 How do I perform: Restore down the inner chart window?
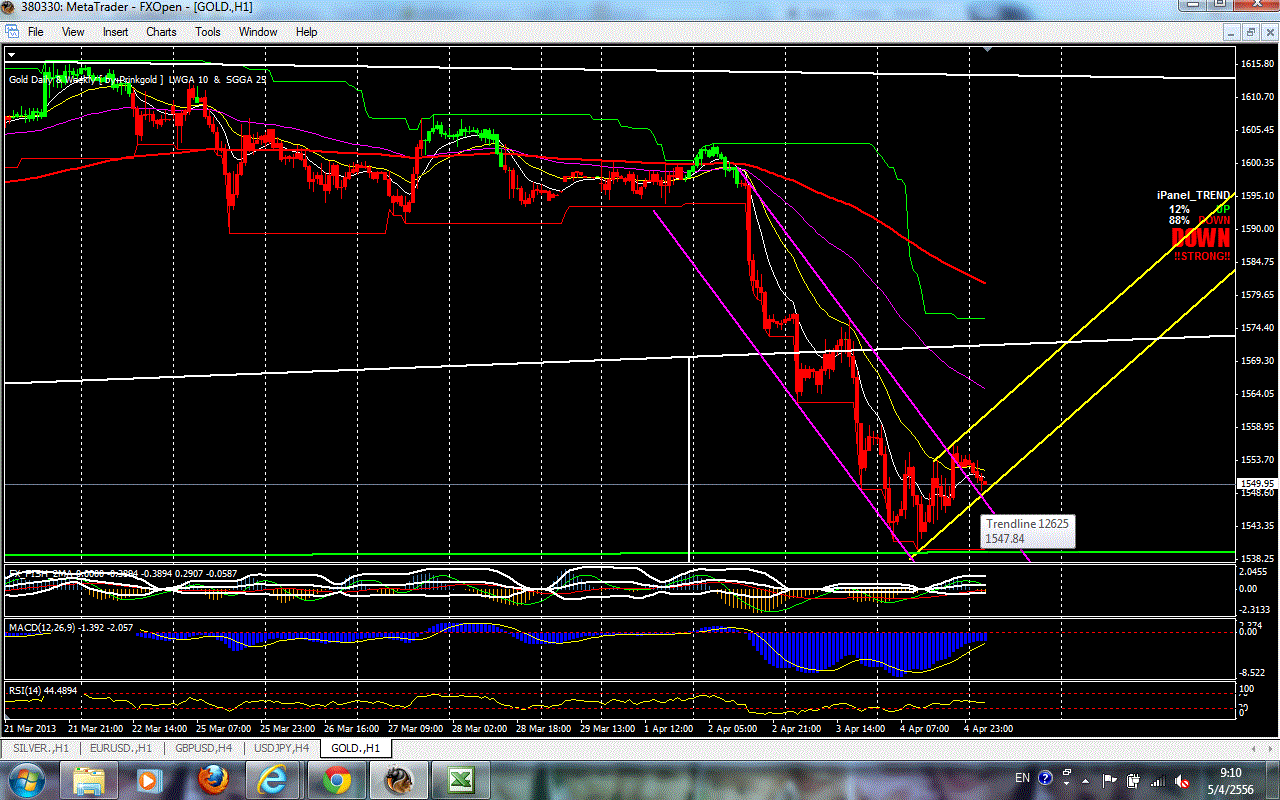(1250, 32)
